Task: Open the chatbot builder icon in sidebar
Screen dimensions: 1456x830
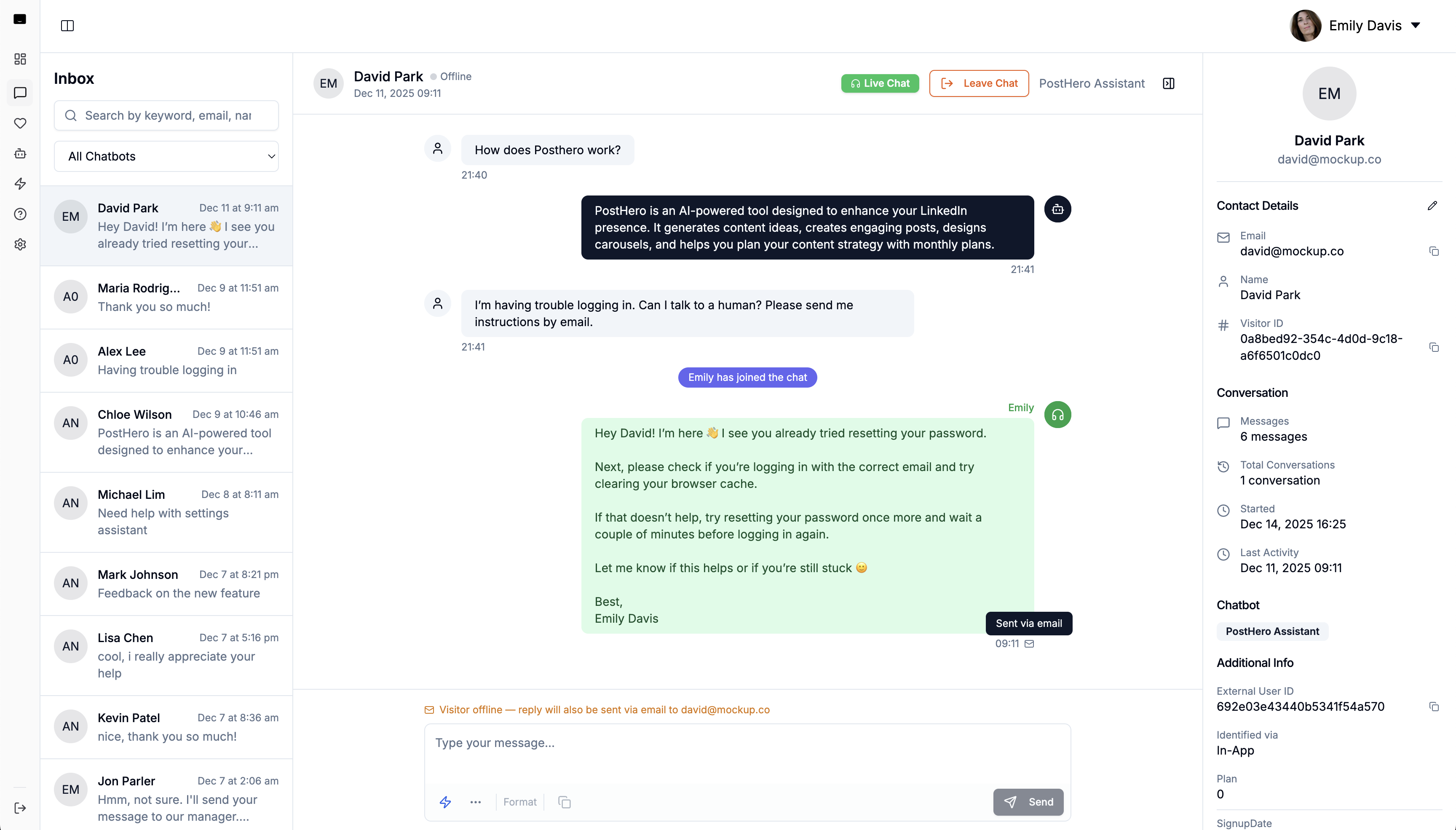Action: (20, 153)
